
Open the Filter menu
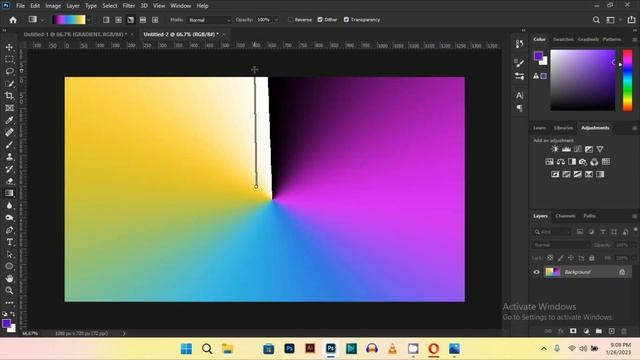(x=129, y=6)
